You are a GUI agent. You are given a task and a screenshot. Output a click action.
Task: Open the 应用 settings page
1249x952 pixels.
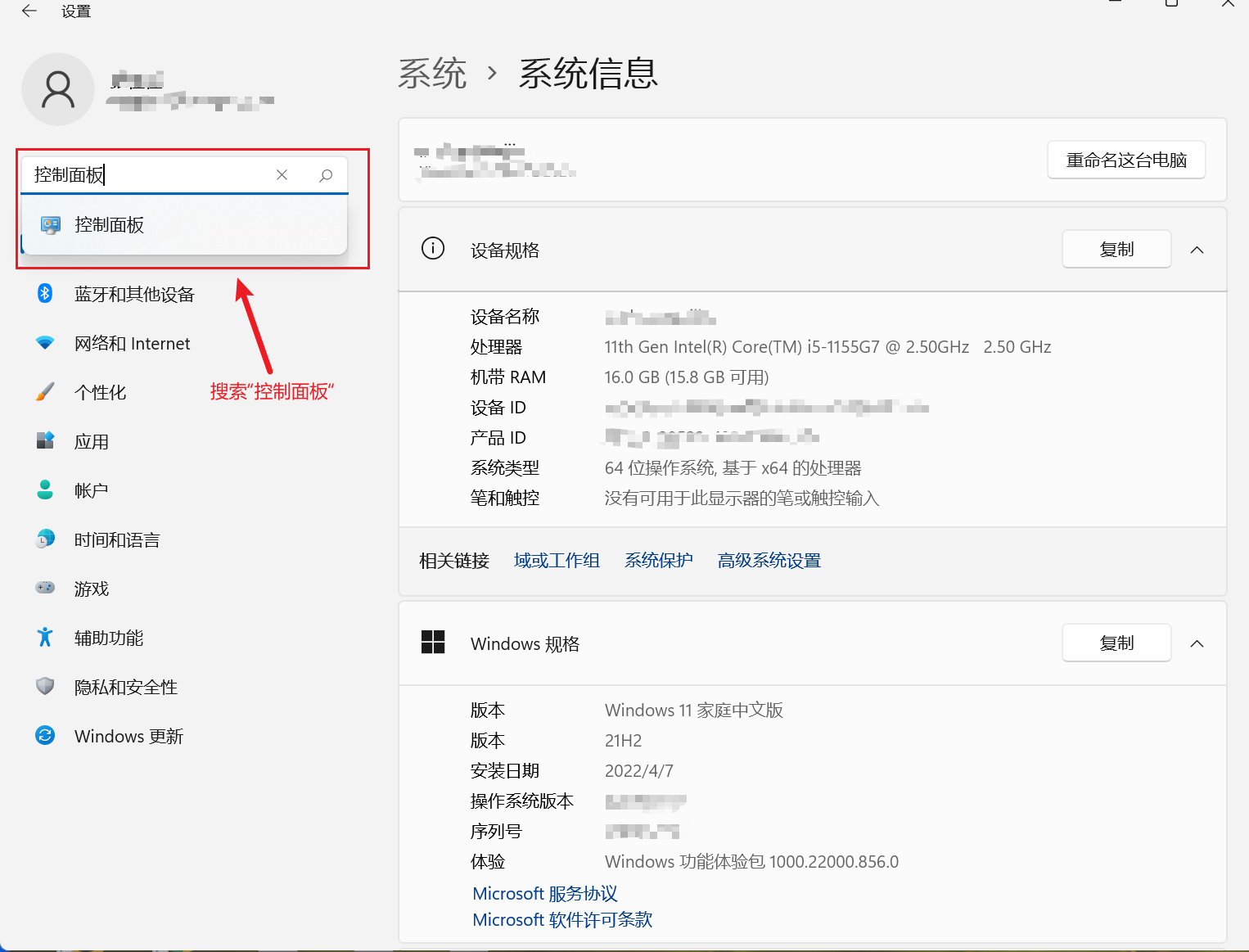(91, 442)
